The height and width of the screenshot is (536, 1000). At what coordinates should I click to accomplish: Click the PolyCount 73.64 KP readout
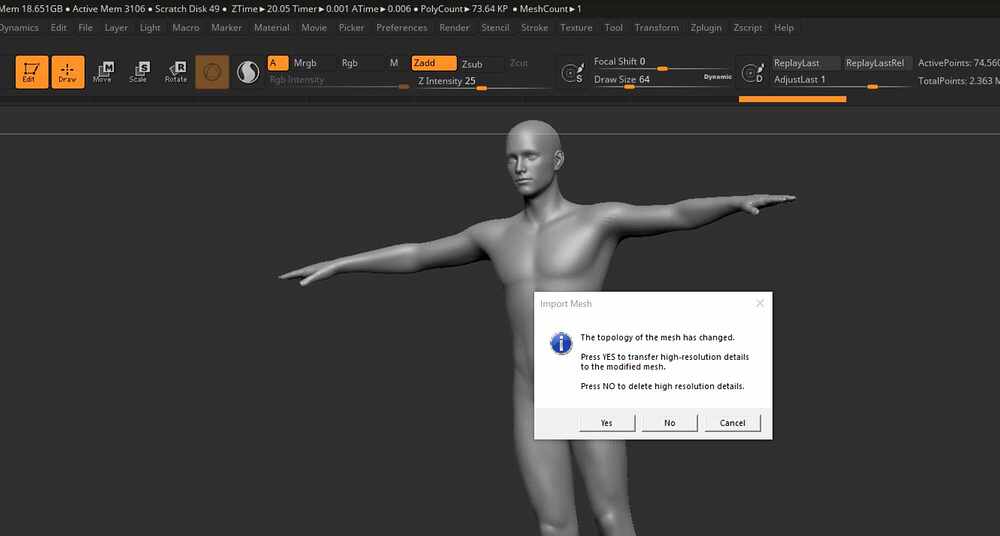(464, 9)
